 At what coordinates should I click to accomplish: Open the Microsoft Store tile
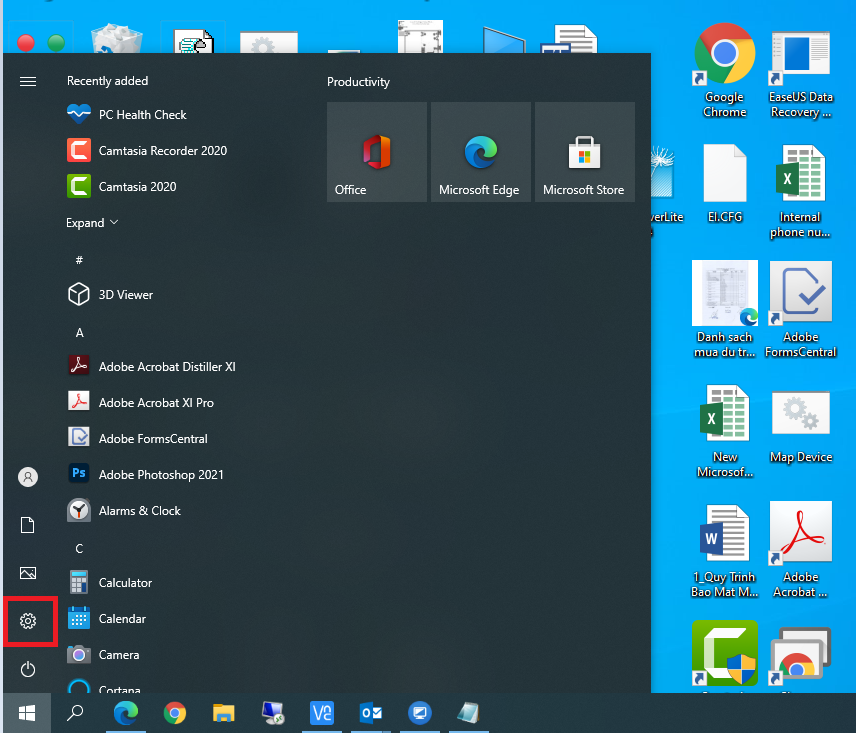585,152
